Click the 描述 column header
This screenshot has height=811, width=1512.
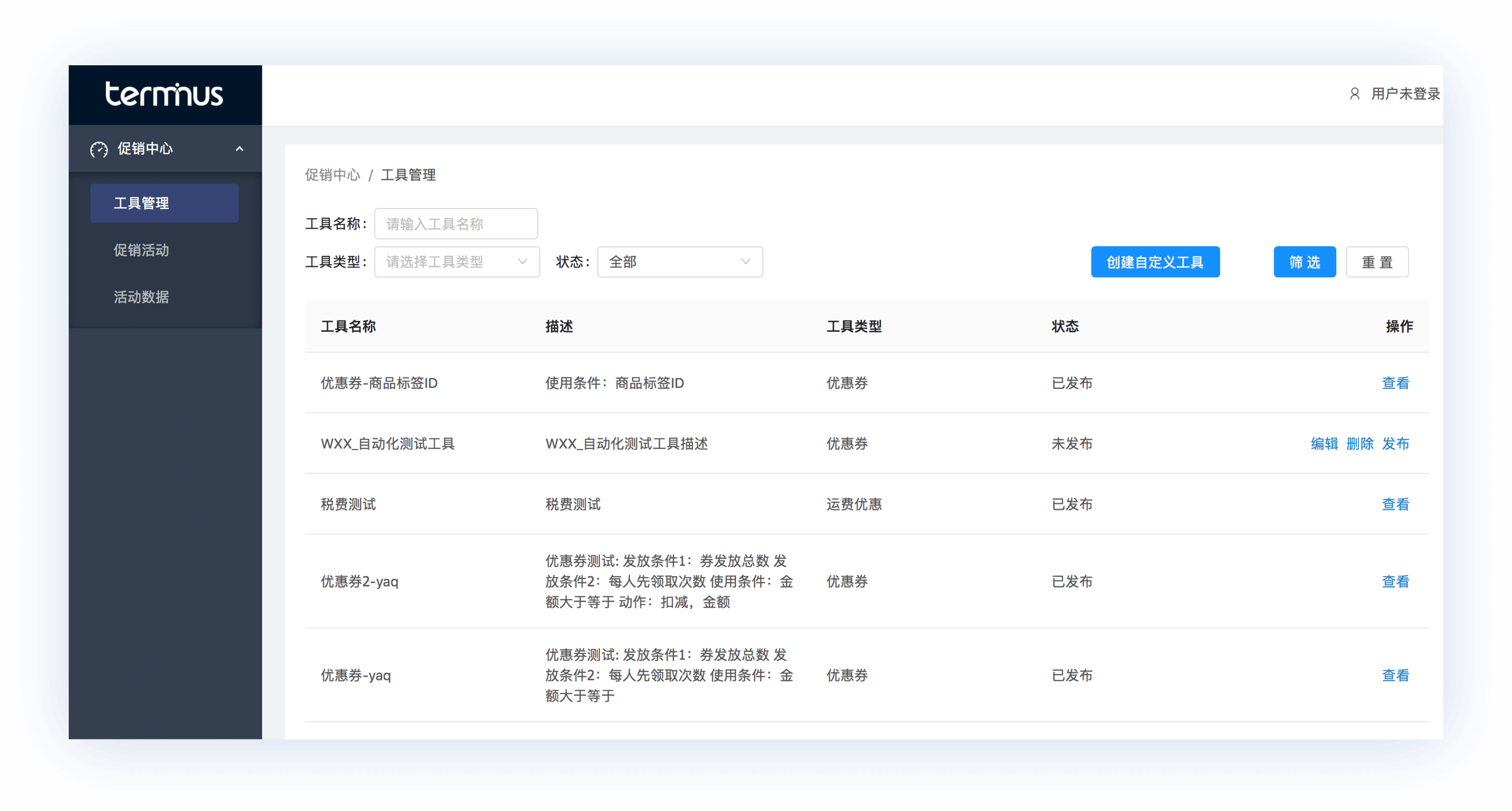[559, 326]
